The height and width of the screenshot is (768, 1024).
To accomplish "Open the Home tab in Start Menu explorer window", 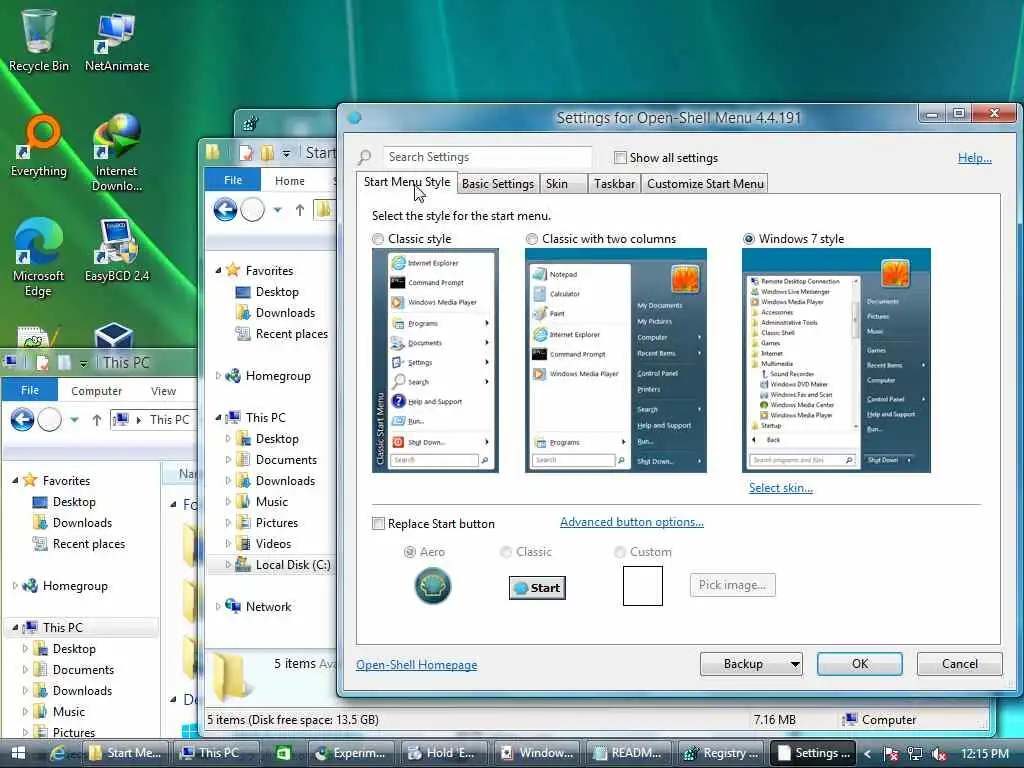I will (289, 180).
